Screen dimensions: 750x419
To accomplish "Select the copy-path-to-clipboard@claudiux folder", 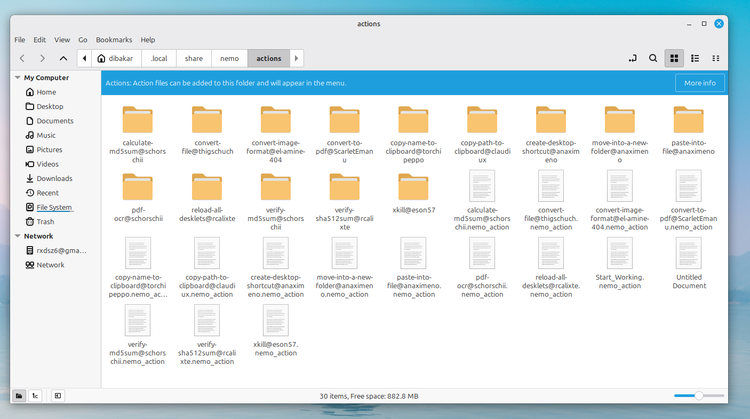I will (x=482, y=134).
